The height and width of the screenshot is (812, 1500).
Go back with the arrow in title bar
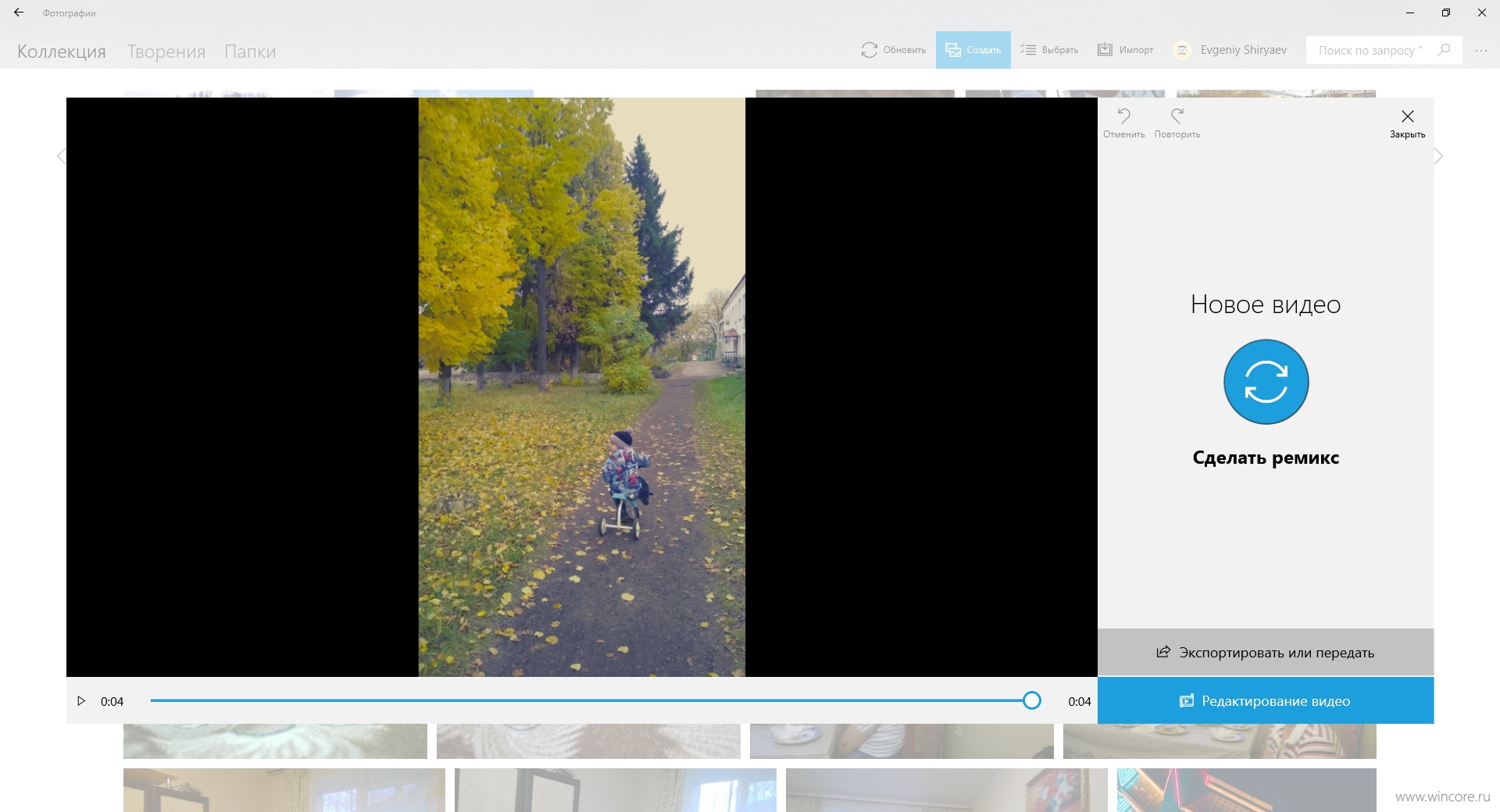click(19, 12)
